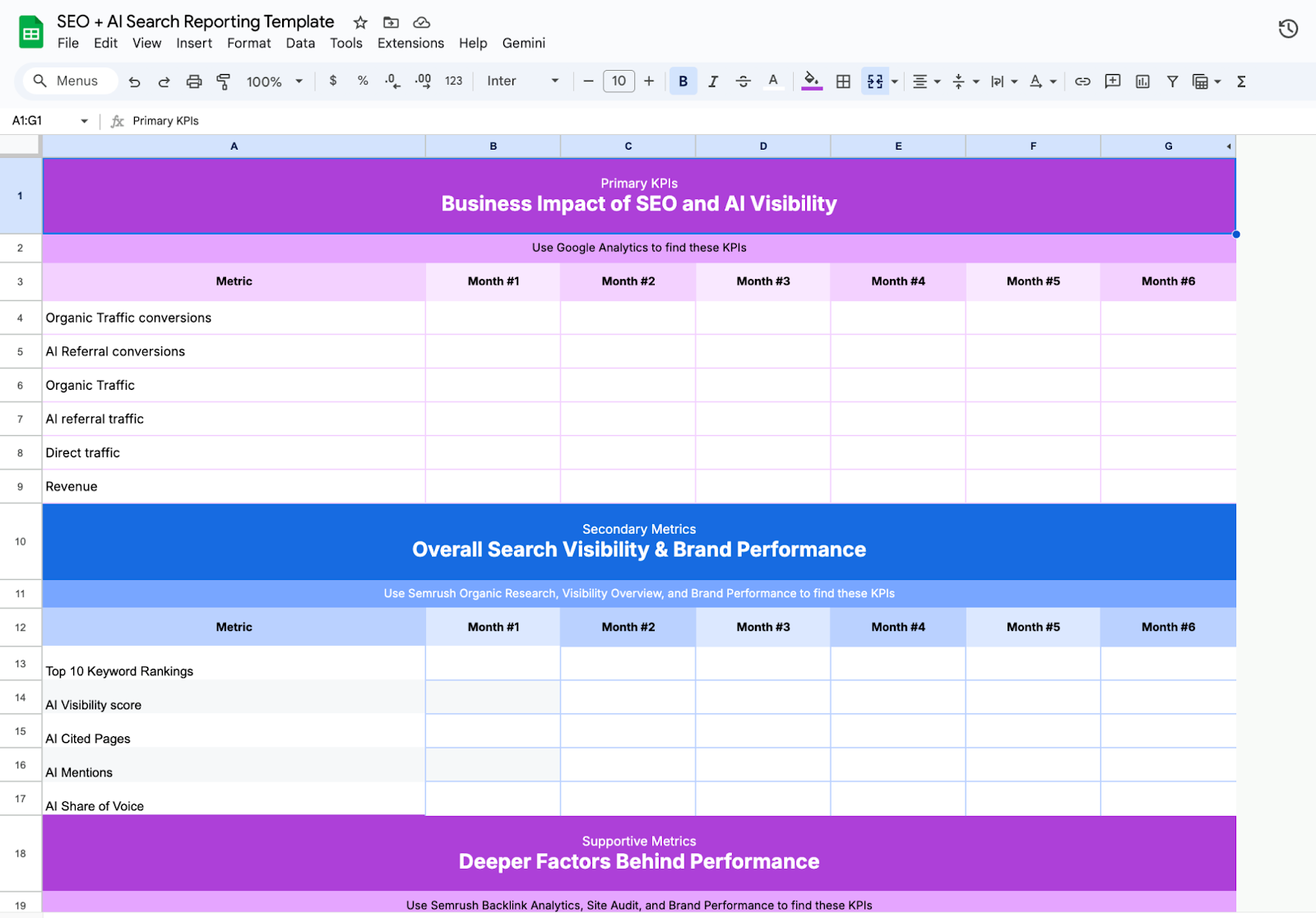Image resolution: width=1316 pixels, height=918 pixels.
Task: Format selection as percent
Action: coord(362,81)
